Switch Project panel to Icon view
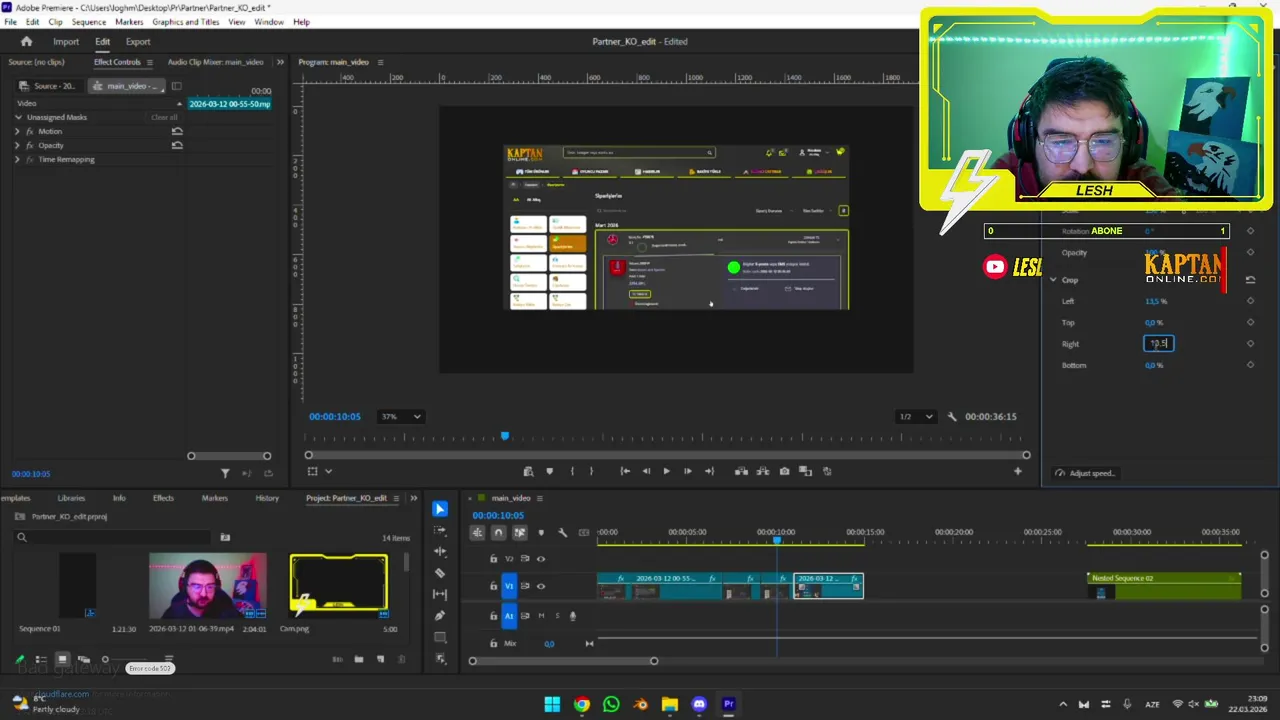 [x=62, y=660]
